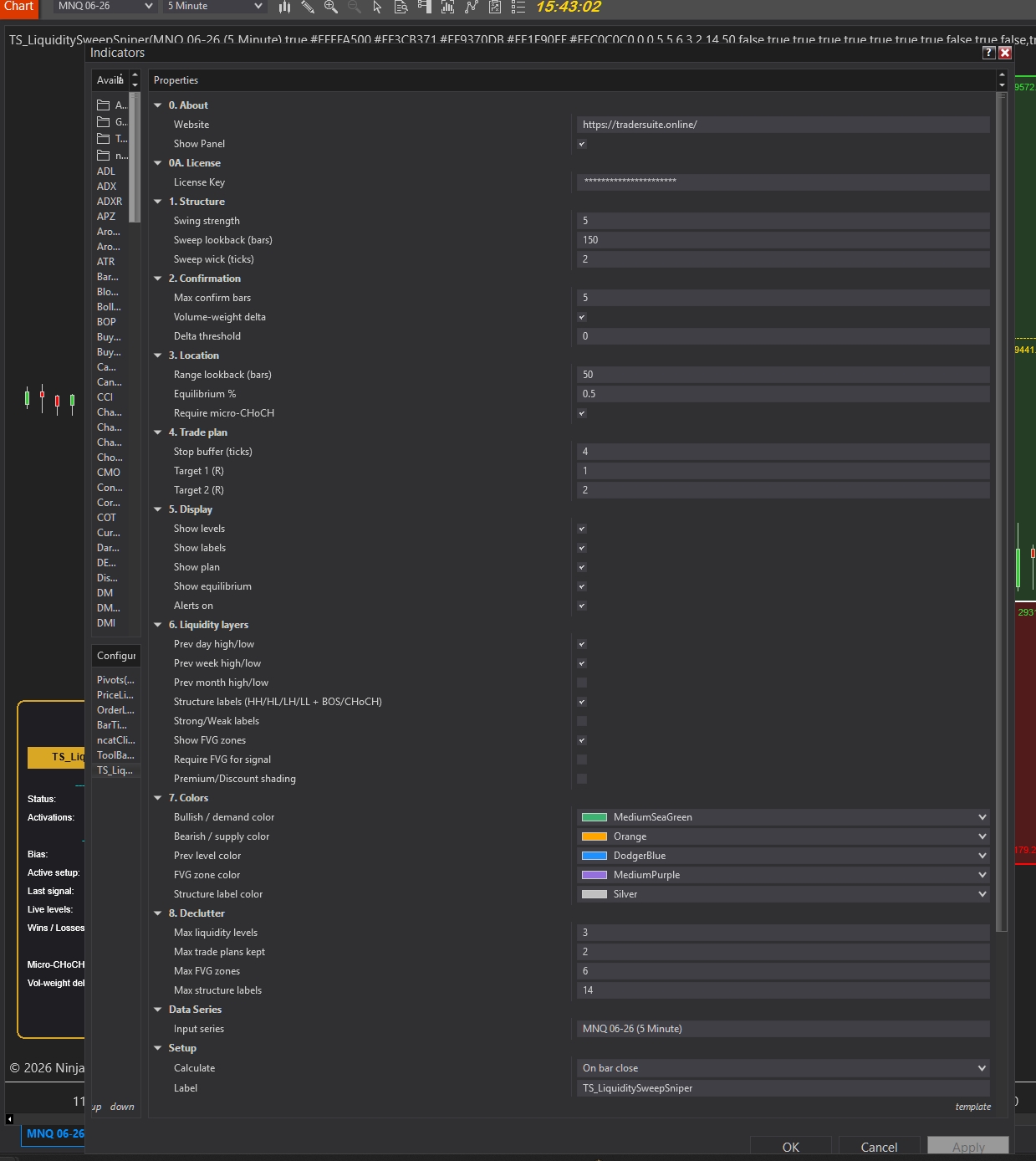Click OK button in Indicators dialog
The image size is (1036, 1161).
click(791, 1147)
